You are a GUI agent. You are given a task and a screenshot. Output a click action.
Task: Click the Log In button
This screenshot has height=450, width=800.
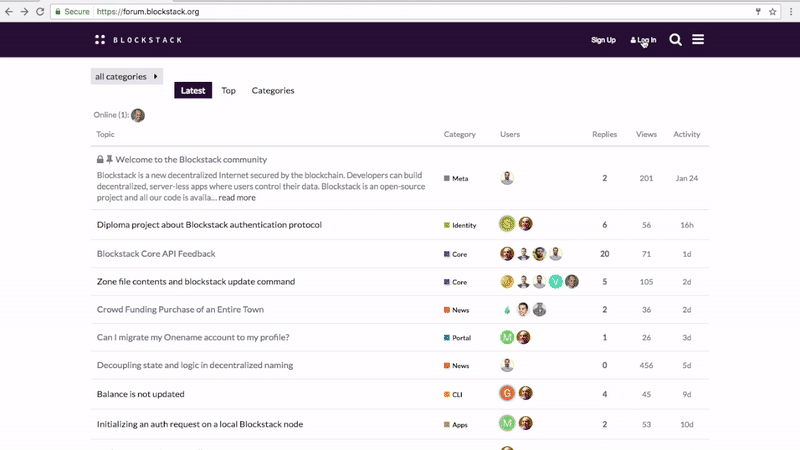click(x=643, y=40)
